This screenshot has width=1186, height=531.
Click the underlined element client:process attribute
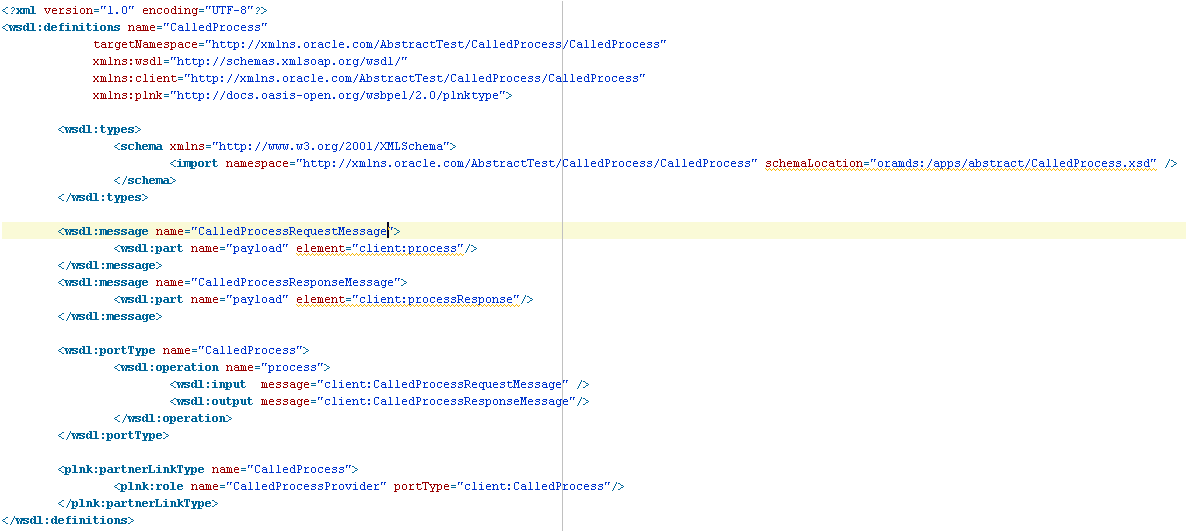[379, 249]
